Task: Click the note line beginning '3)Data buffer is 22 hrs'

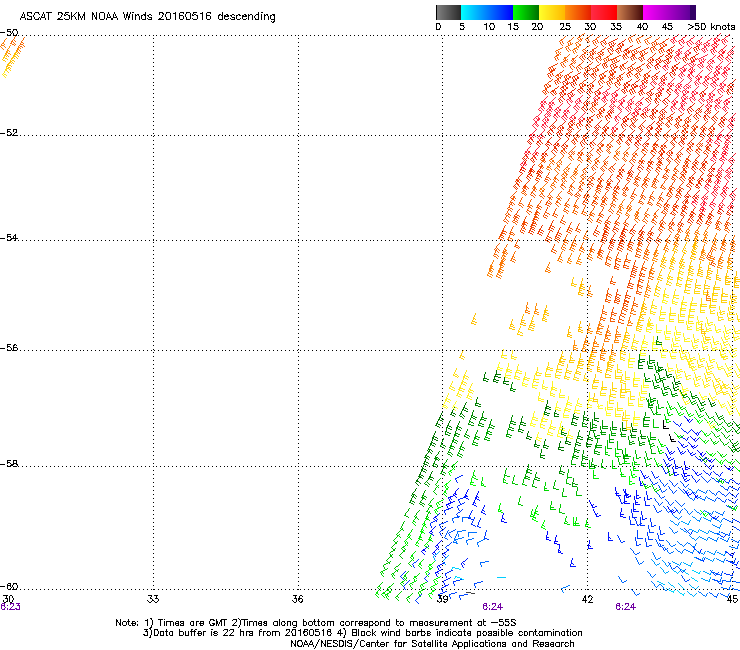Action: (x=362, y=633)
